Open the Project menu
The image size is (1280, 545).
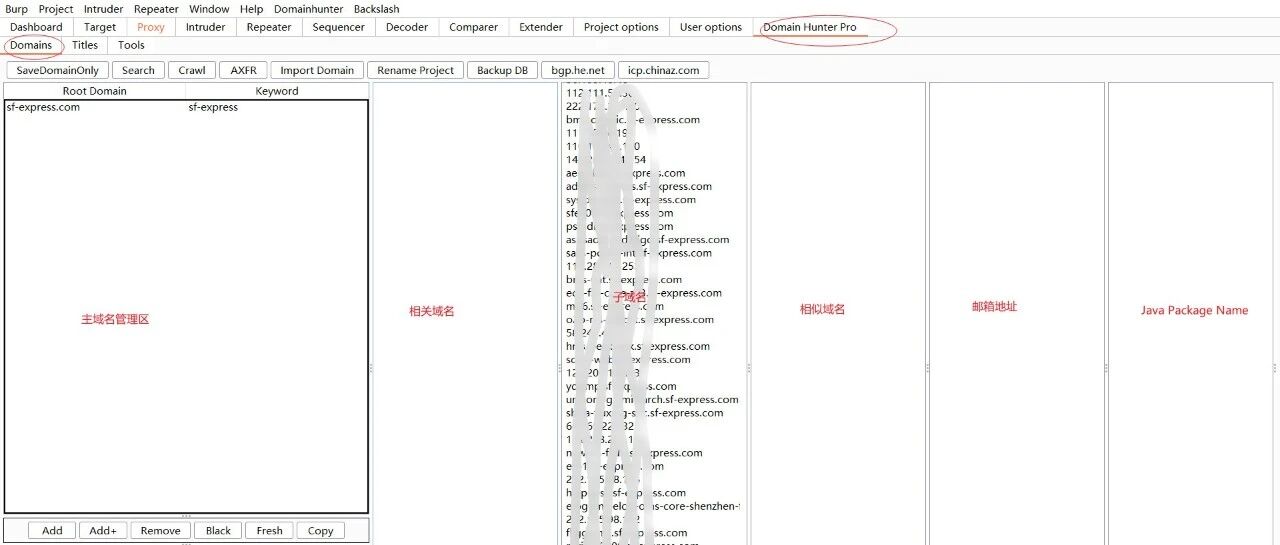point(56,9)
